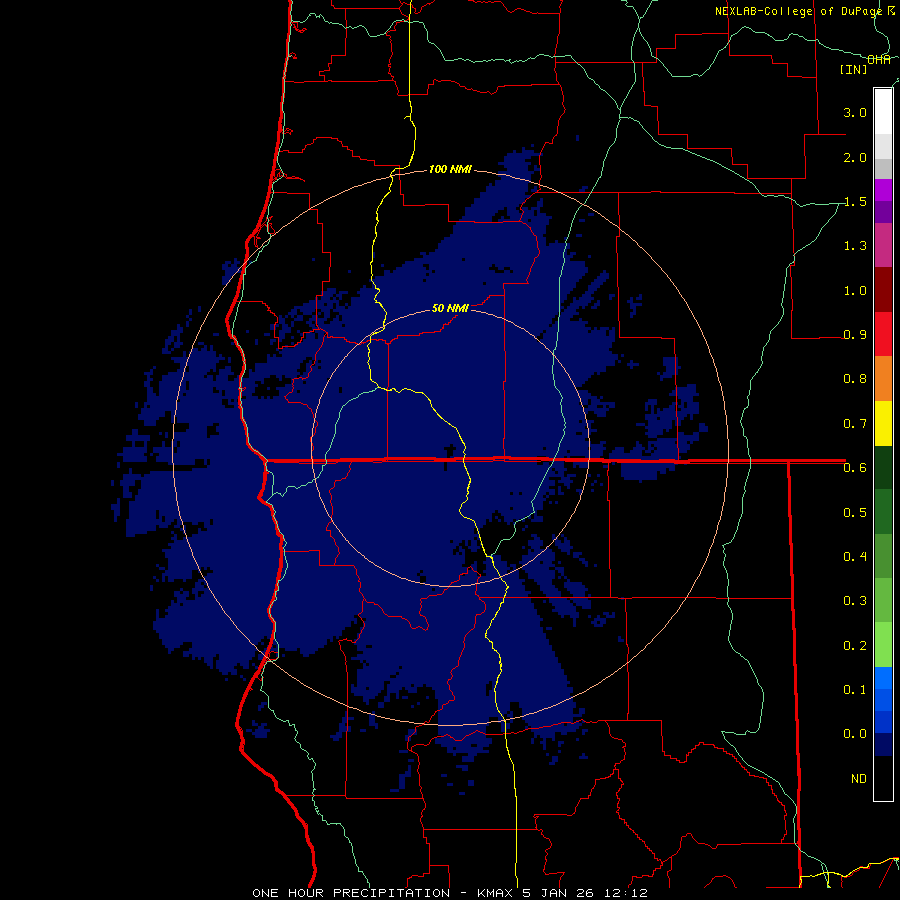Click the OHA product code label
900x900 pixels.
pos(879,60)
